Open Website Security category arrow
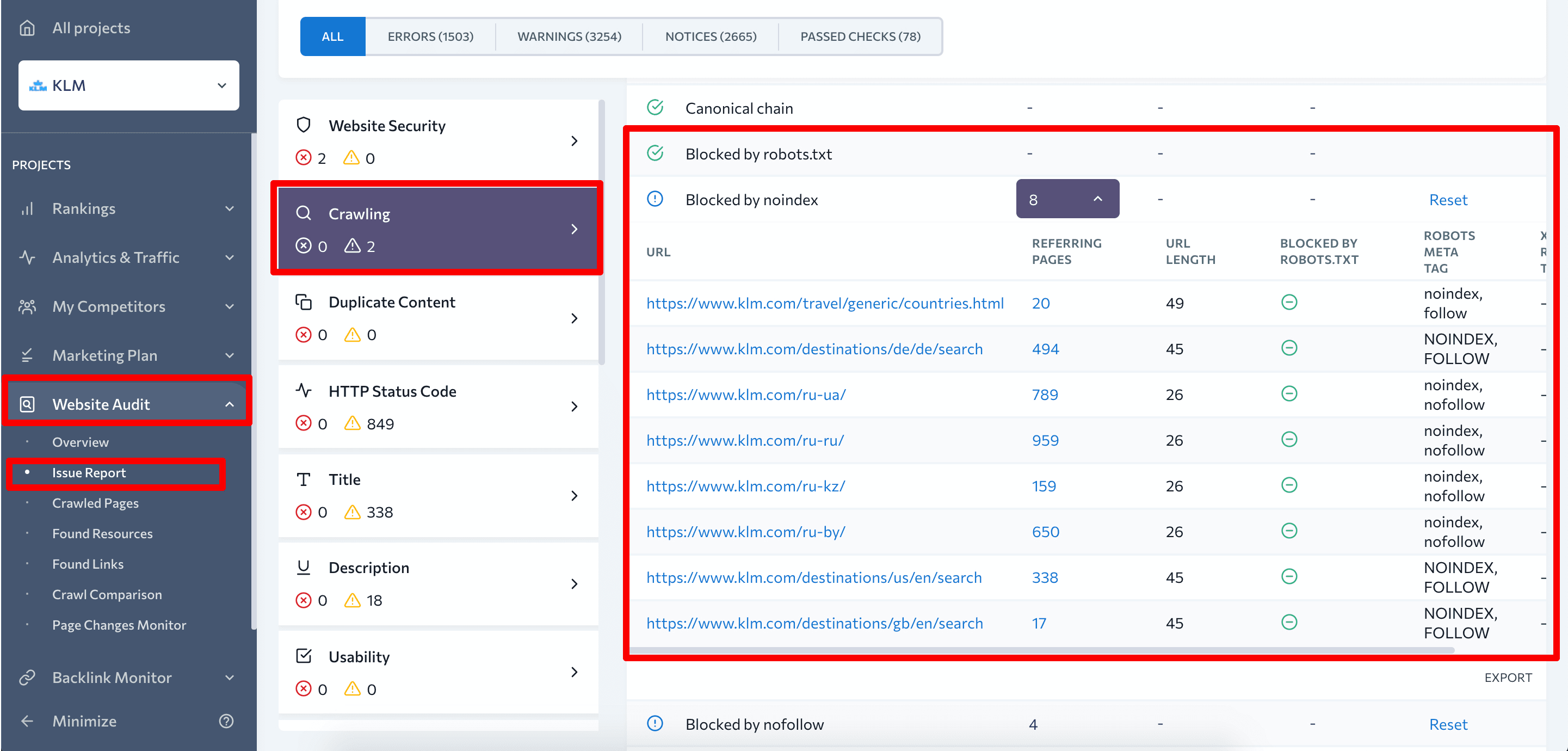 [x=574, y=141]
